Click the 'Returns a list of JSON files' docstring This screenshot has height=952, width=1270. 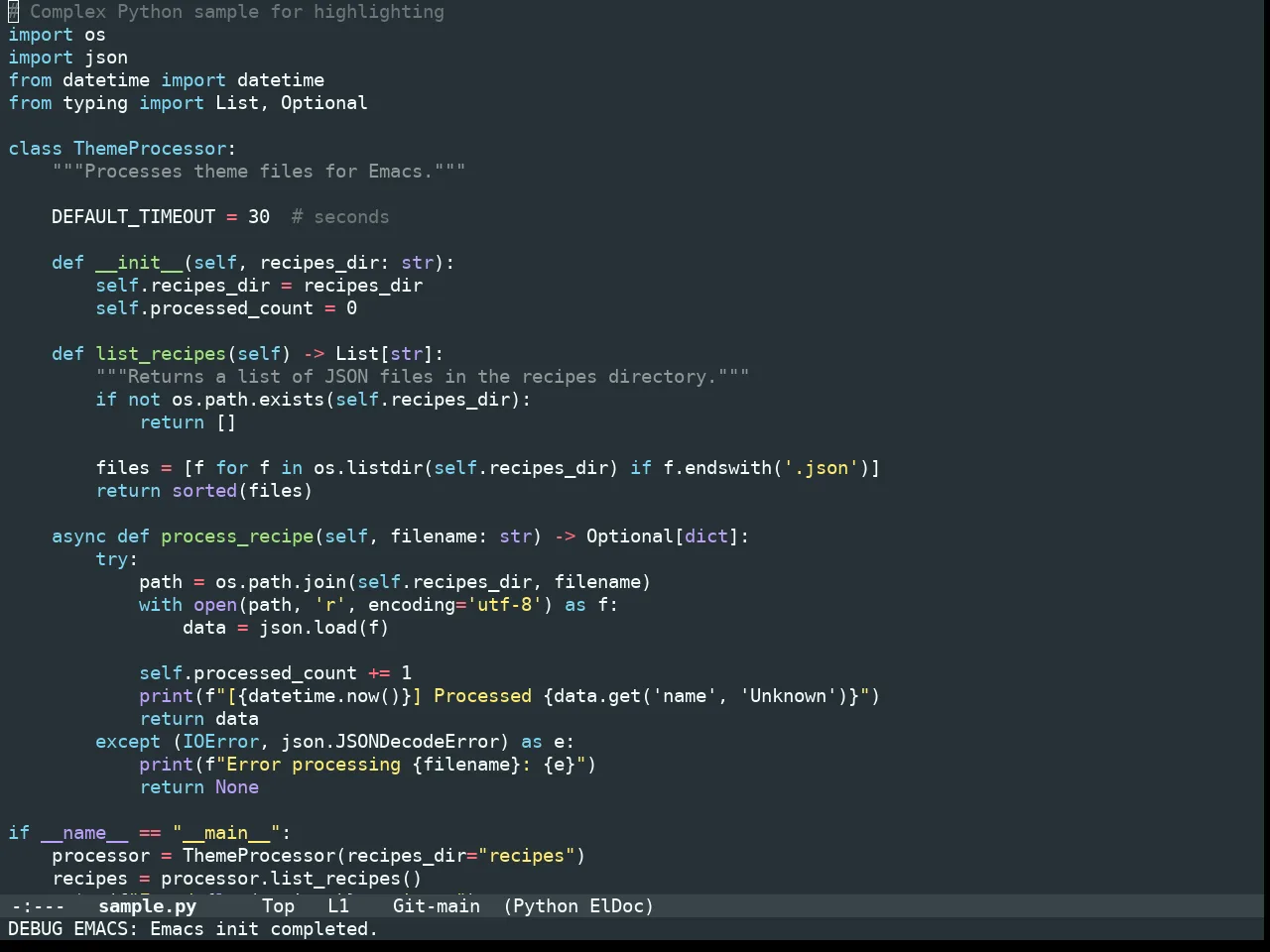[423, 377]
